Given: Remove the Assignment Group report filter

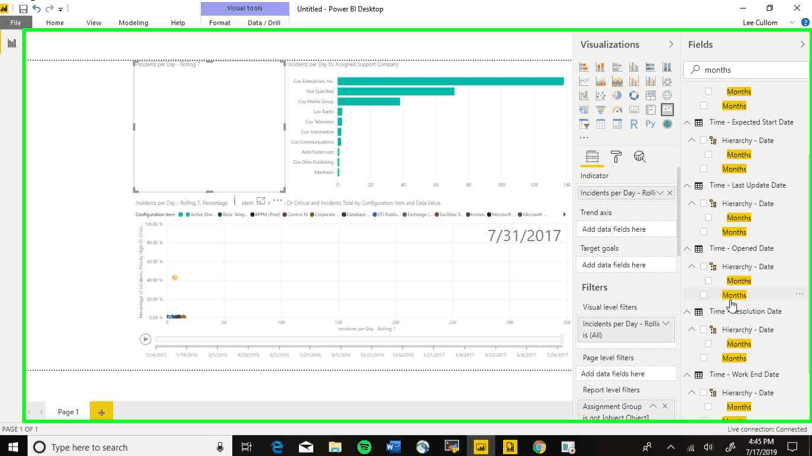Looking at the screenshot, I should click(x=665, y=406).
